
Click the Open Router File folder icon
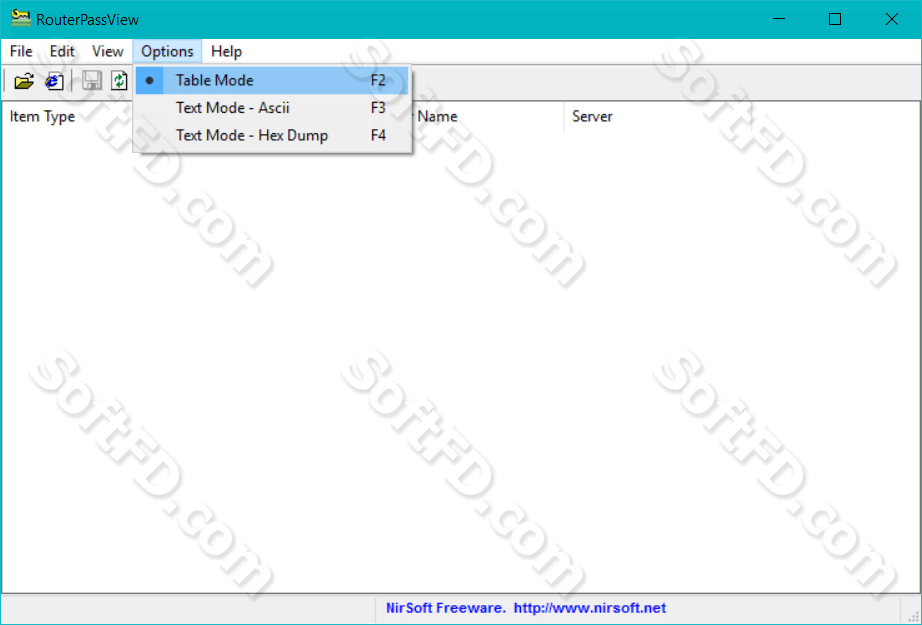(24, 81)
